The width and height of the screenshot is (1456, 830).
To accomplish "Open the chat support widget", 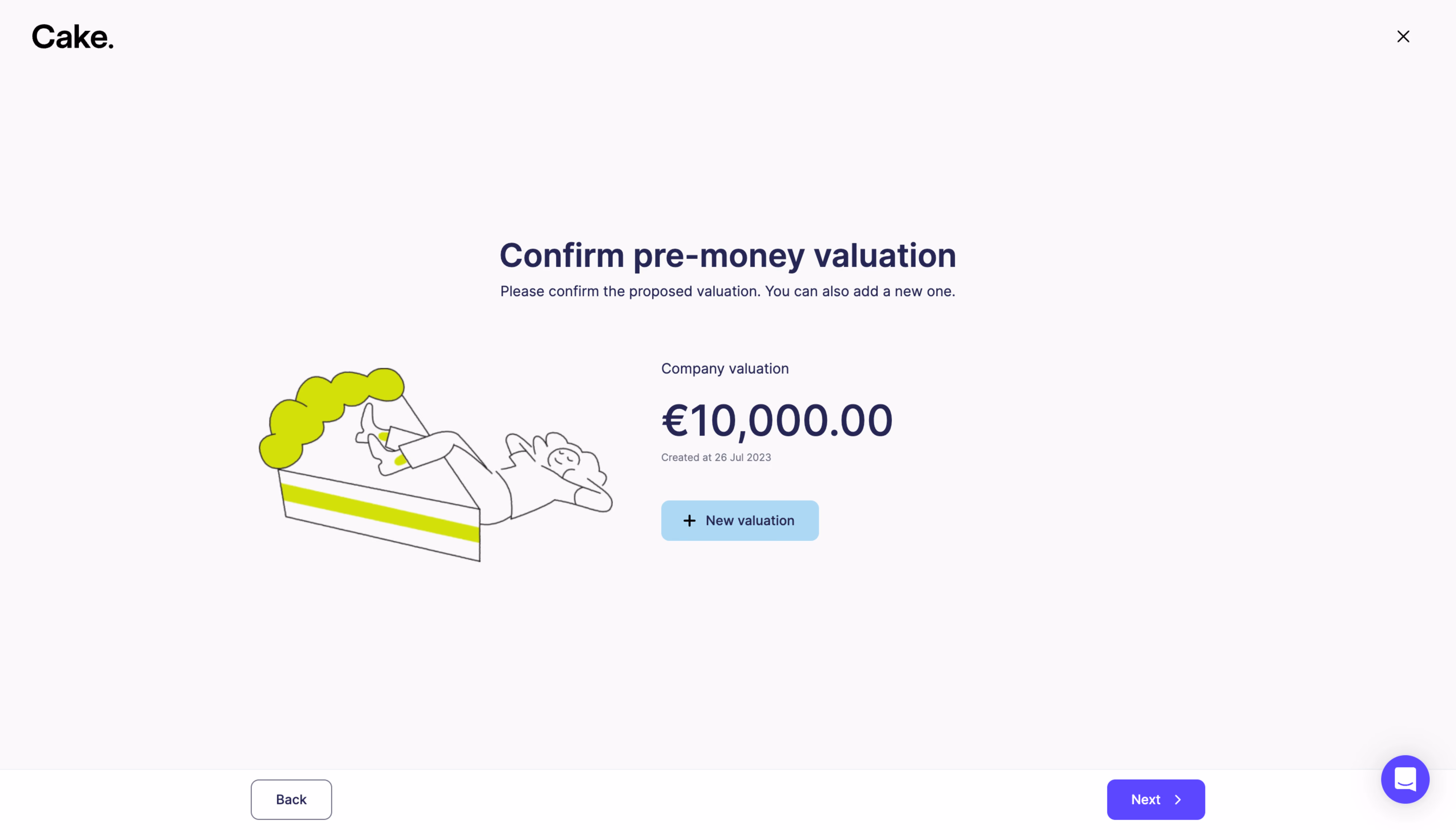I will (x=1405, y=779).
